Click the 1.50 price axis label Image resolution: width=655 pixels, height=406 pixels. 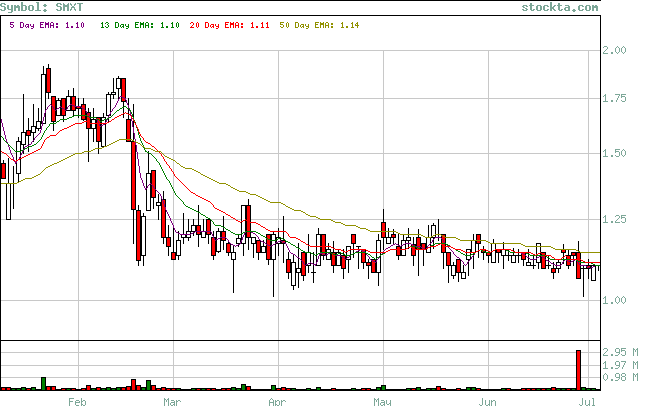point(614,153)
